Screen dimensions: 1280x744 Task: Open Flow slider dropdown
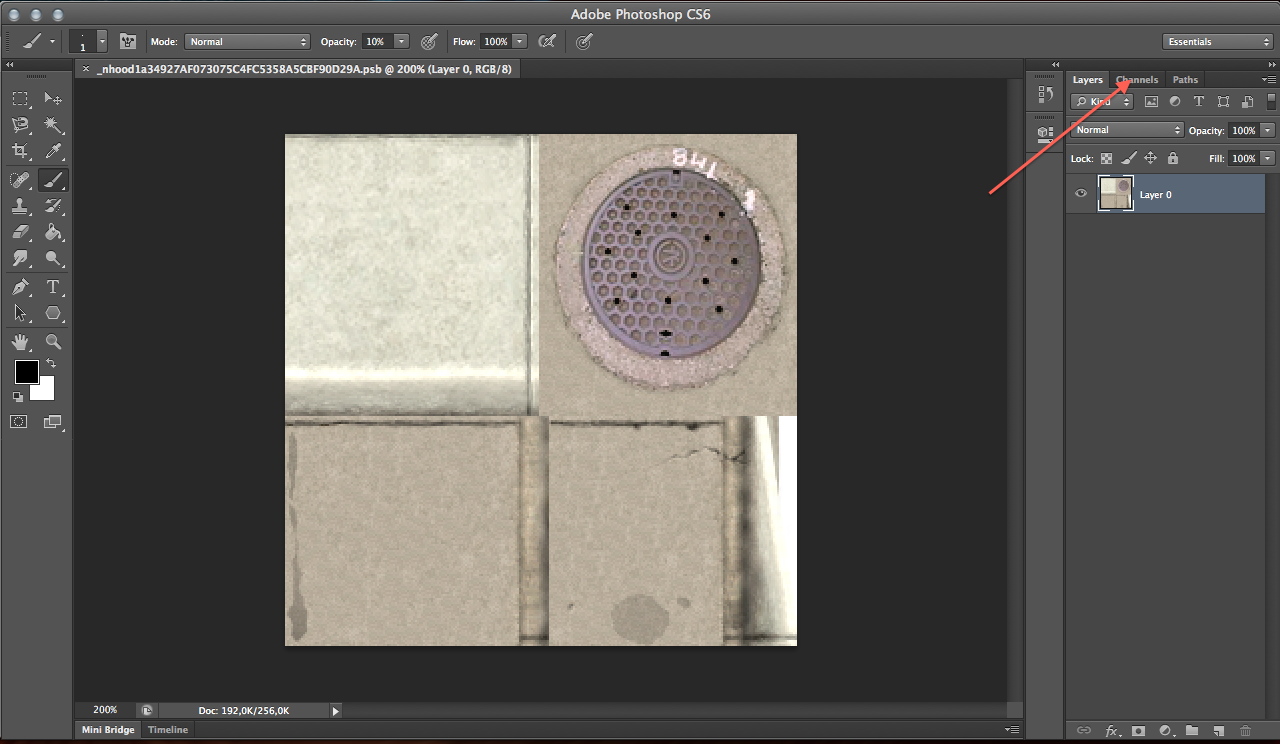519,41
